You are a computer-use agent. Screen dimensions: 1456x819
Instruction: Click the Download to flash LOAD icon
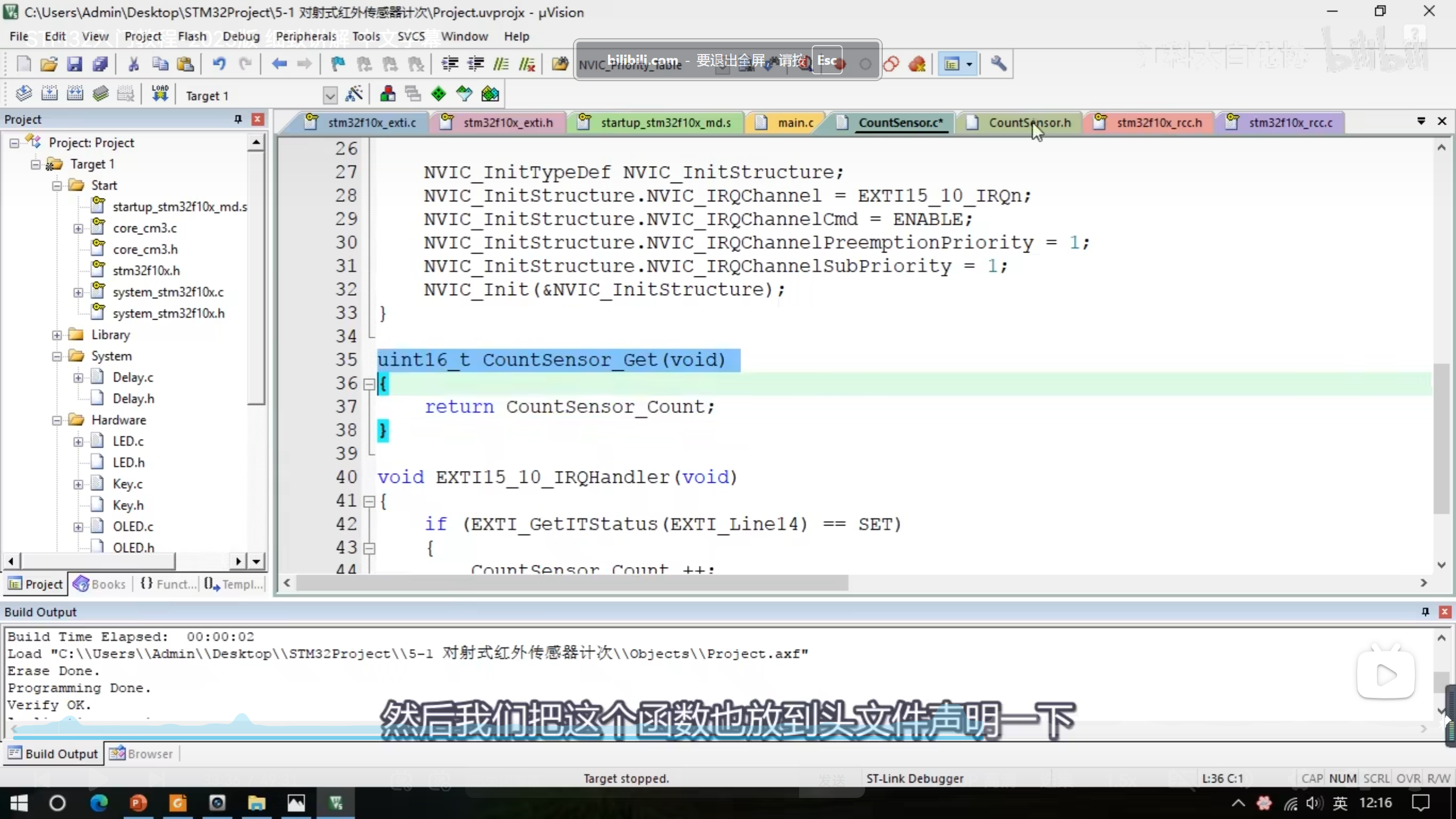point(160,94)
